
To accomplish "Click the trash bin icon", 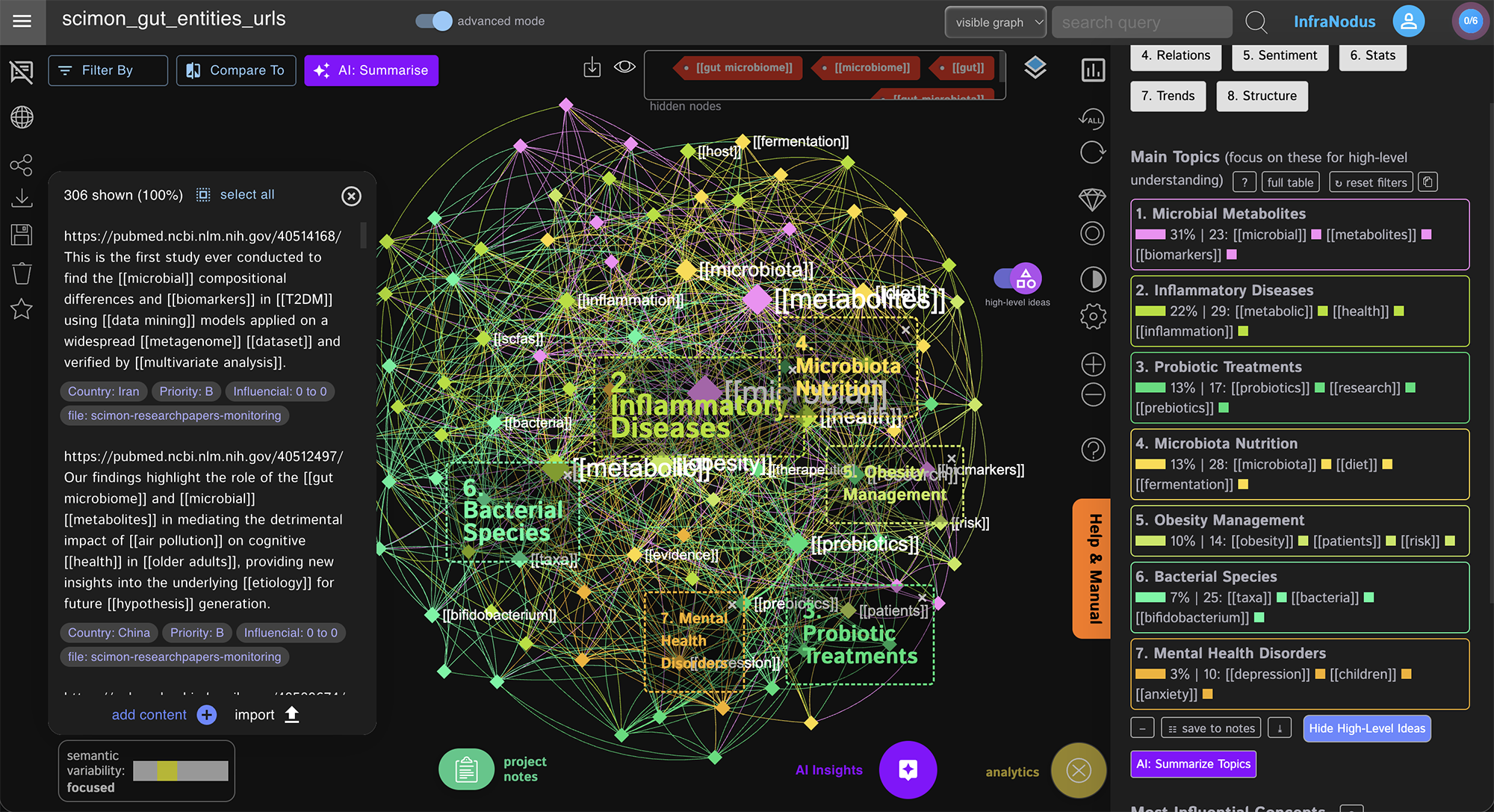I will (x=22, y=273).
